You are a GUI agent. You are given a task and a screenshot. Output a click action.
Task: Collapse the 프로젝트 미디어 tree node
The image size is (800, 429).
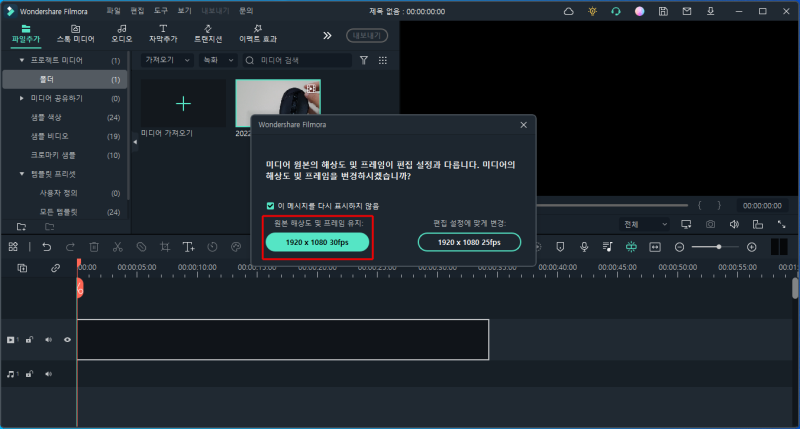(x=21, y=60)
